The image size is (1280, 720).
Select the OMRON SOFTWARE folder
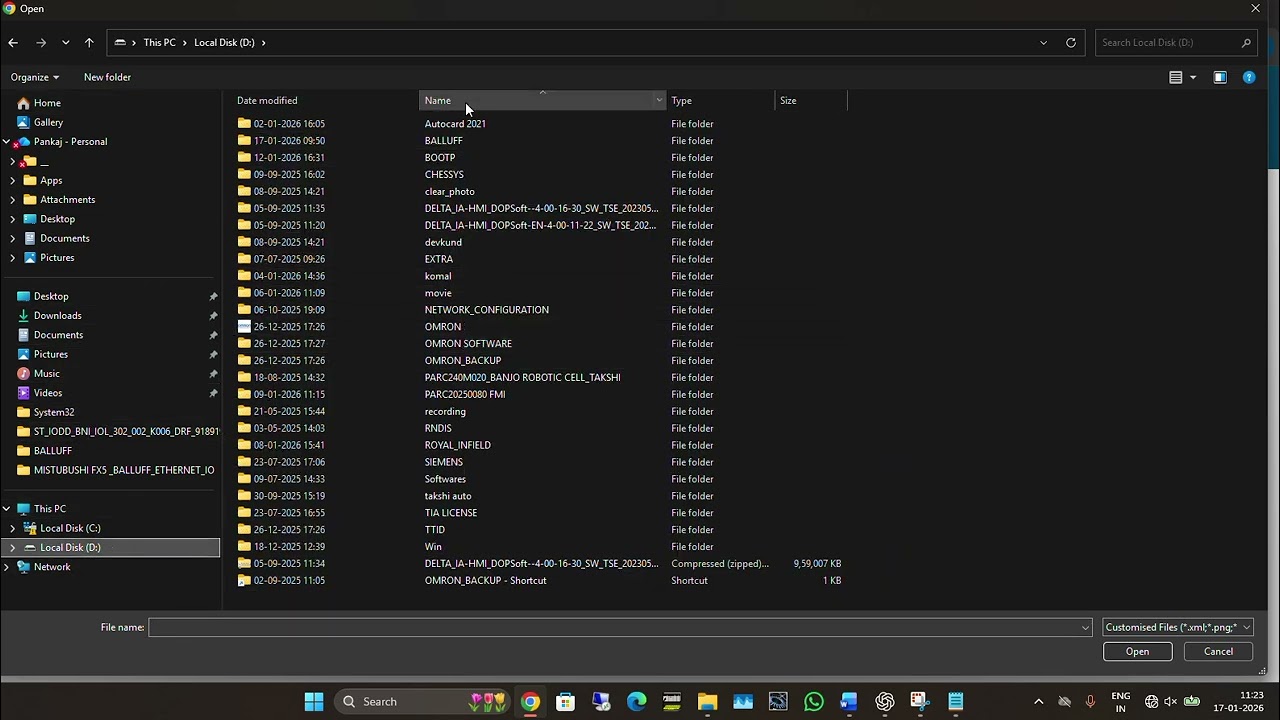click(x=468, y=344)
